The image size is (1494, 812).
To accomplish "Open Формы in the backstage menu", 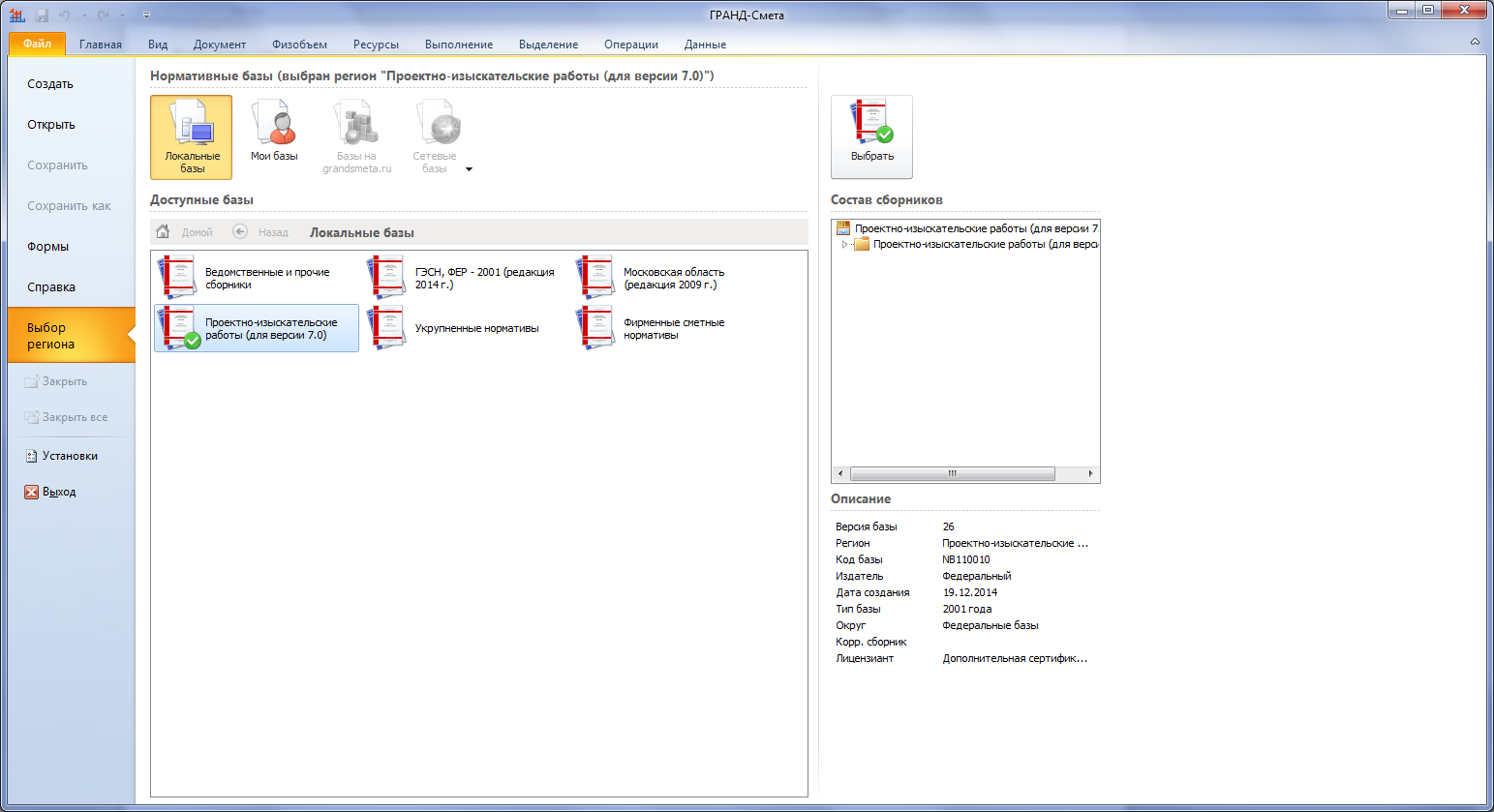I will tap(71, 247).
